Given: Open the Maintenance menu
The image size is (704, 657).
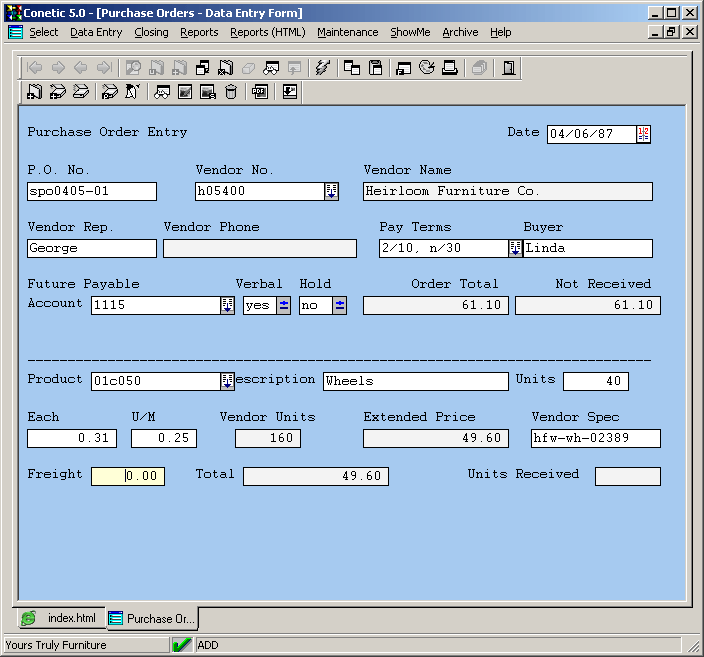Looking at the screenshot, I should pyautogui.click(x=347, y=32).
